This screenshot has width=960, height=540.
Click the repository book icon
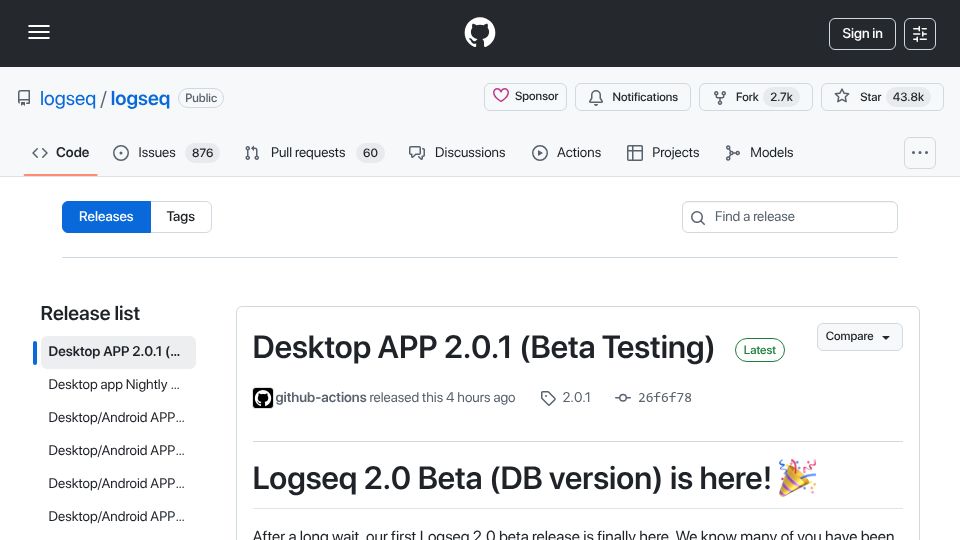point(24,98)
